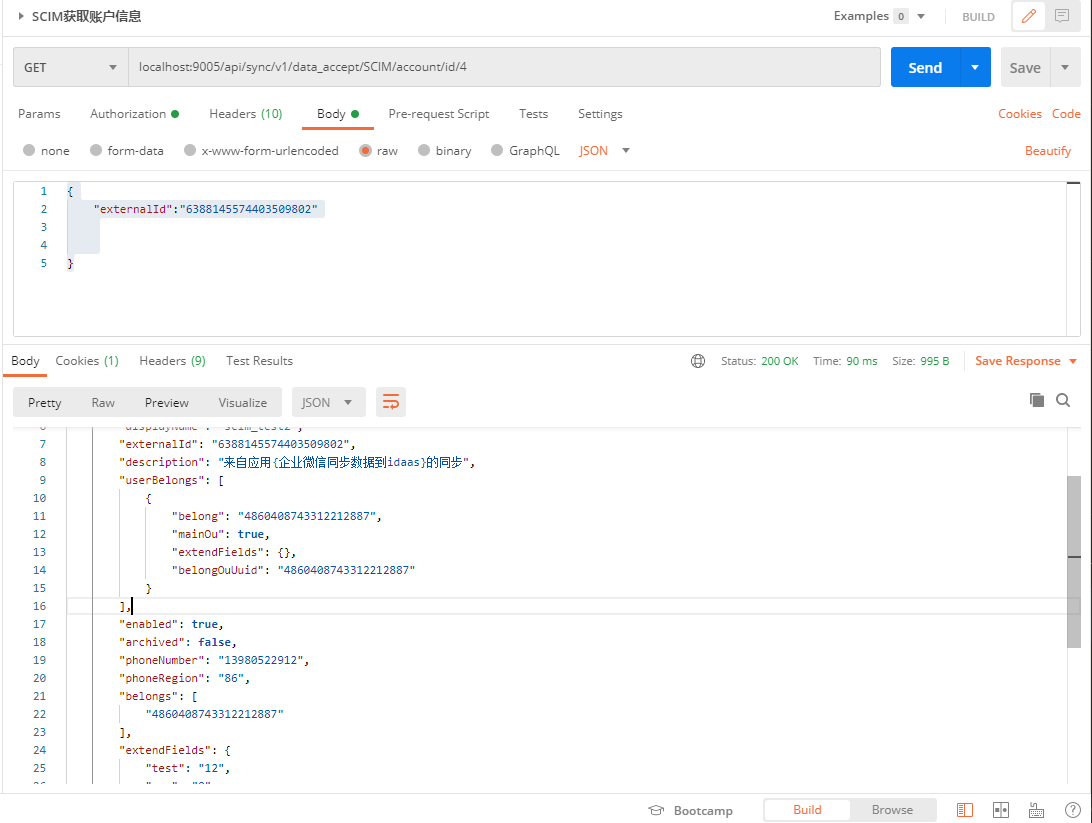Image resolution: width=1092 pixels, height=823 pixels.
Task: Select the form-data radio option
Action: (x=96, y=151)
